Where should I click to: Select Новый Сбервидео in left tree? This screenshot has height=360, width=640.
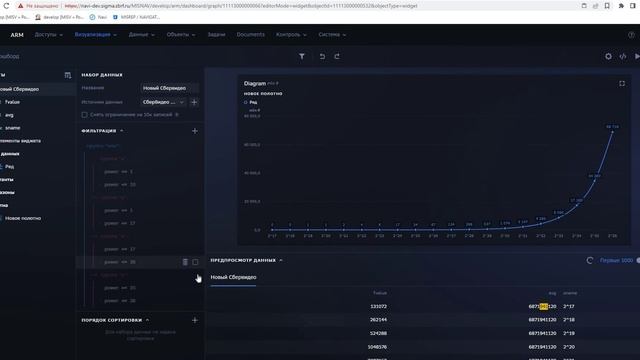tap(20, 89)
